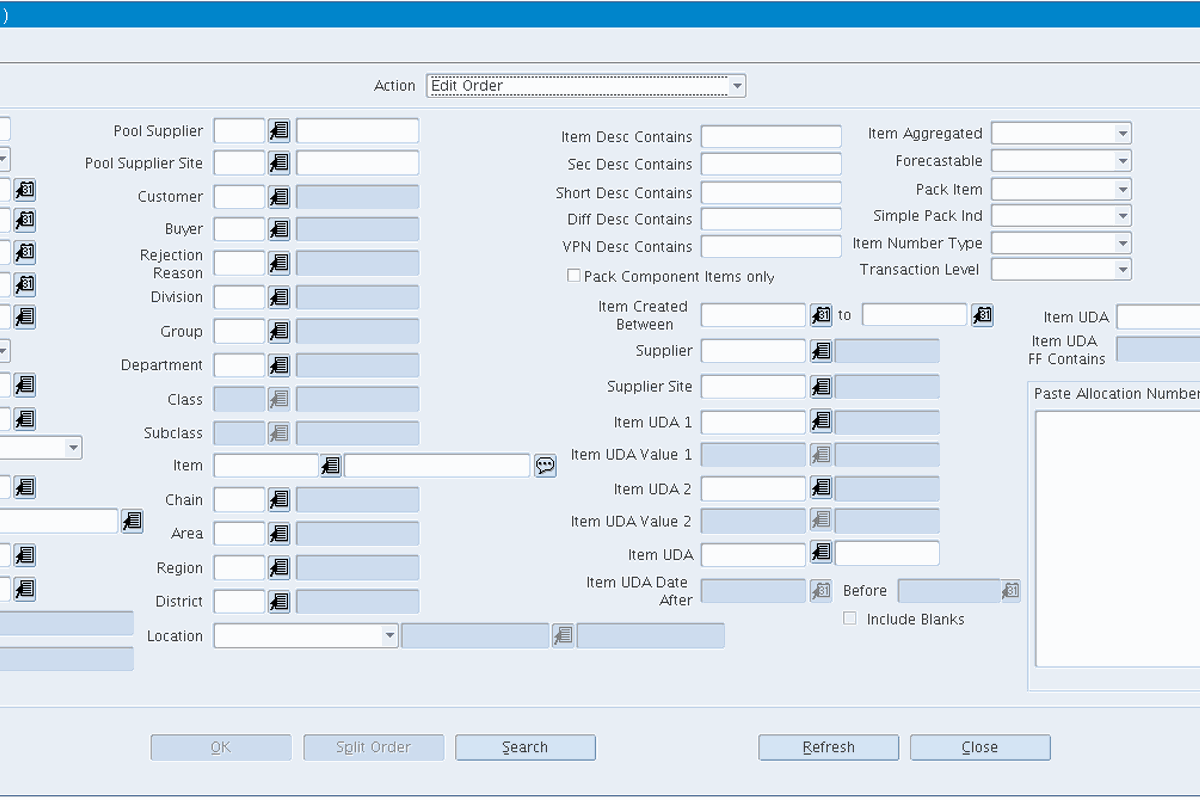
Task: Open the Item UDA 1 lookup icon
Action: click(821, 422)
